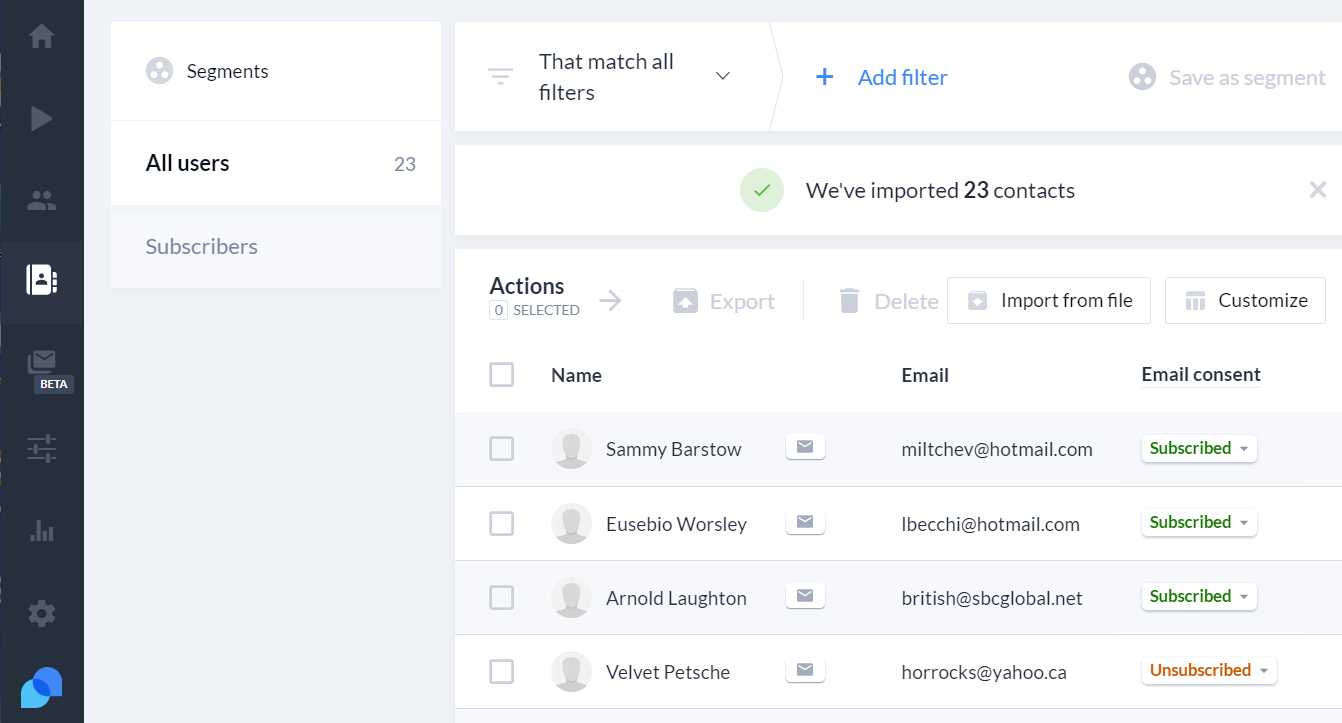1342x723 pixels.
Task: Open the Home icon in the sidebar
Action: (x=41, y=36)
